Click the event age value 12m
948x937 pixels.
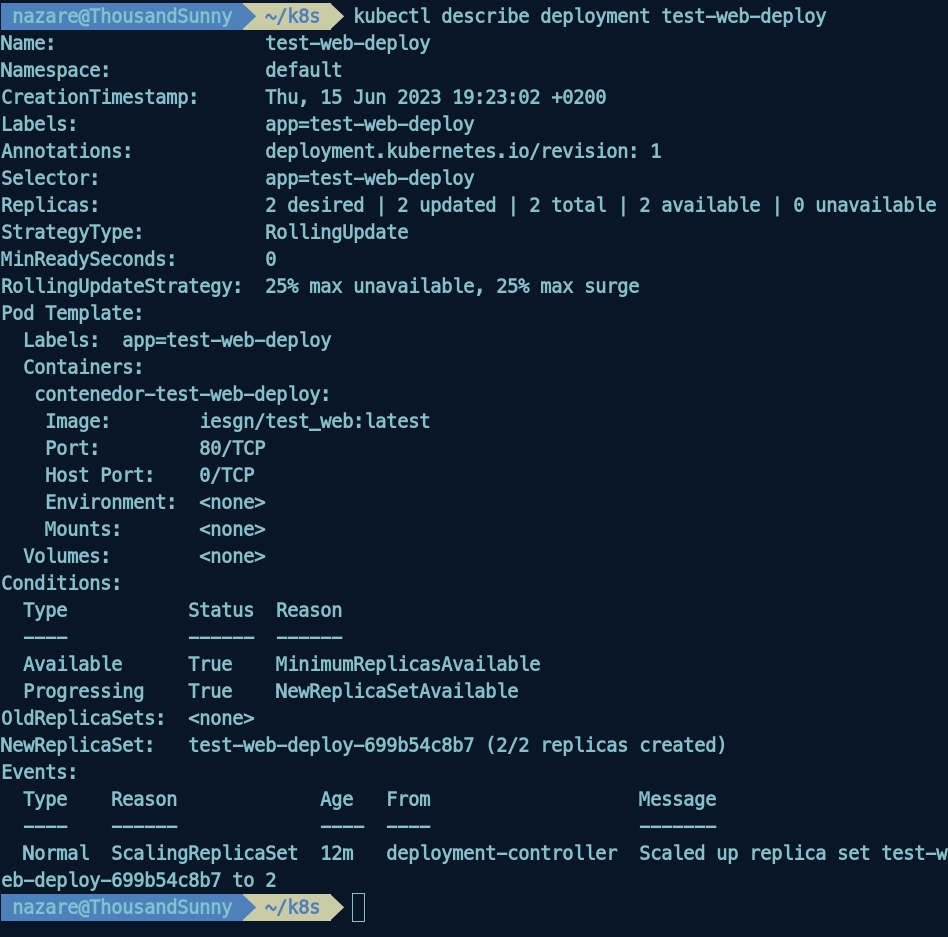tap(336, 853)
